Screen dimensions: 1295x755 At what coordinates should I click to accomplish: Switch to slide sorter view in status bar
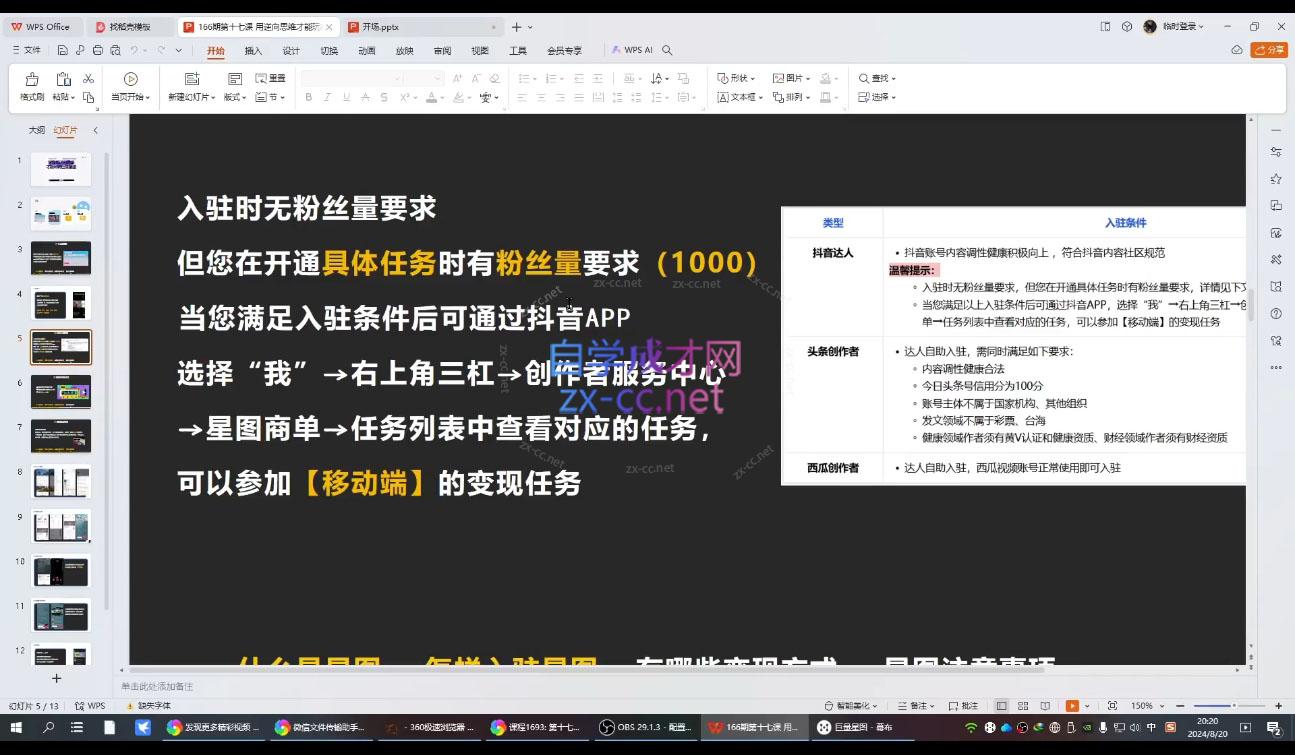point(1023,705)
